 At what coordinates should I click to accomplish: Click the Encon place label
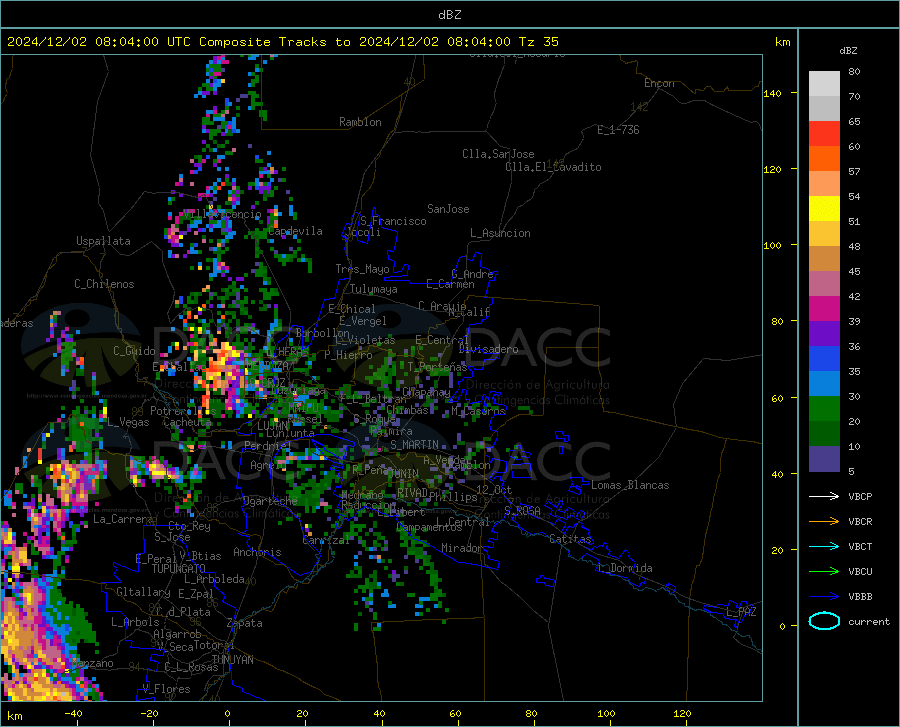pos(659,83)
